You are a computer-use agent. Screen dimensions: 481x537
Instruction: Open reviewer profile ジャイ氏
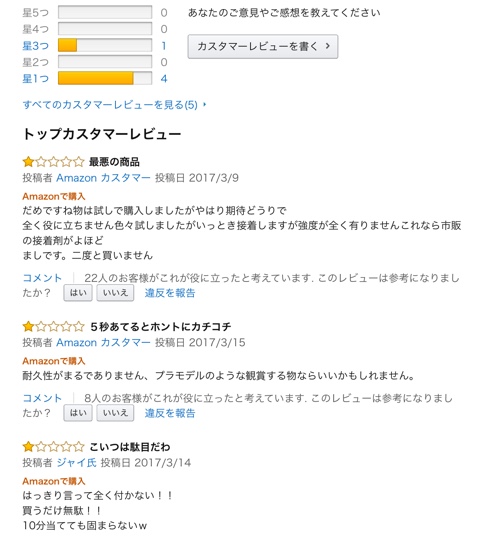pos(76,463)
